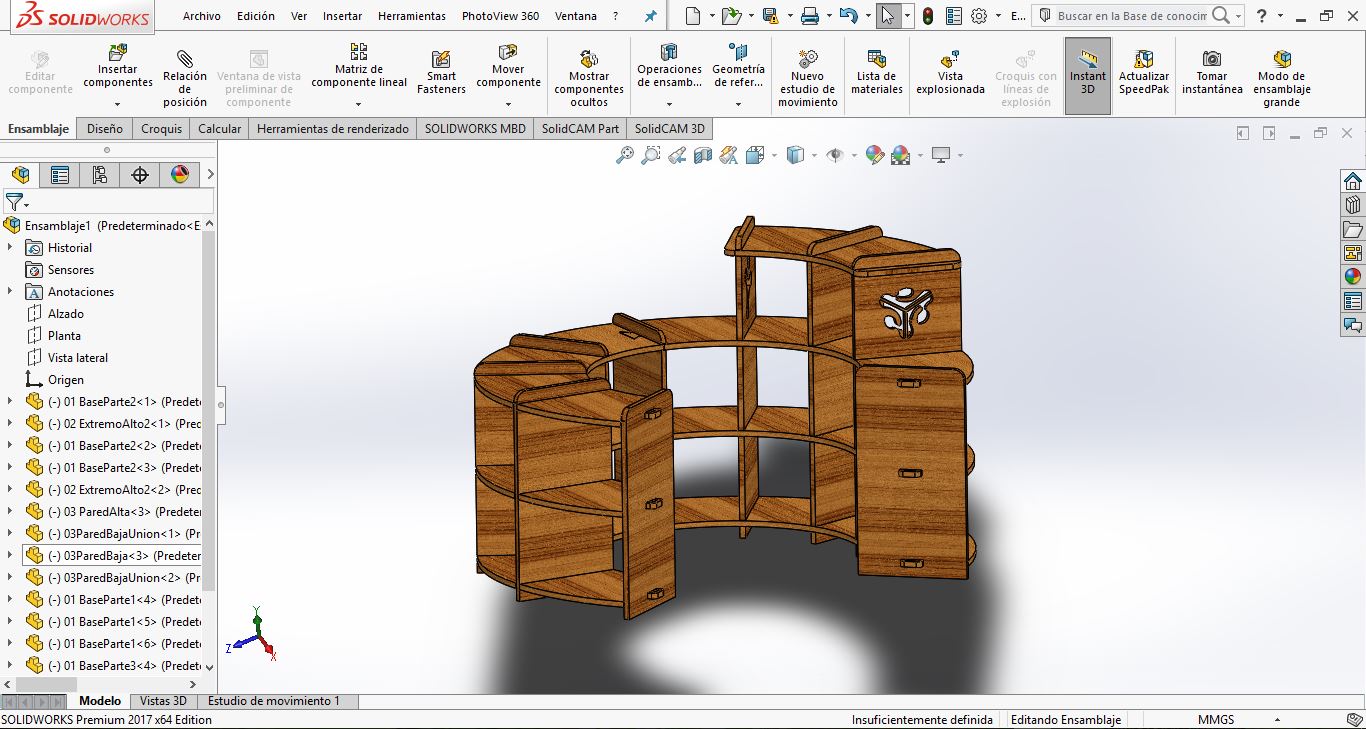This screenshot has width=1366, height=729.
Task: Open the Herramientas menu
Action: [411, 16]
